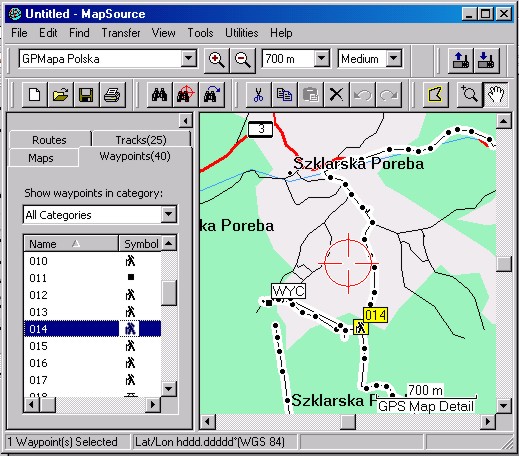The width and height of the screenshot is (519, 456).
Task: Click waypoint list scroll-right arrow
Action: point(153,405)
